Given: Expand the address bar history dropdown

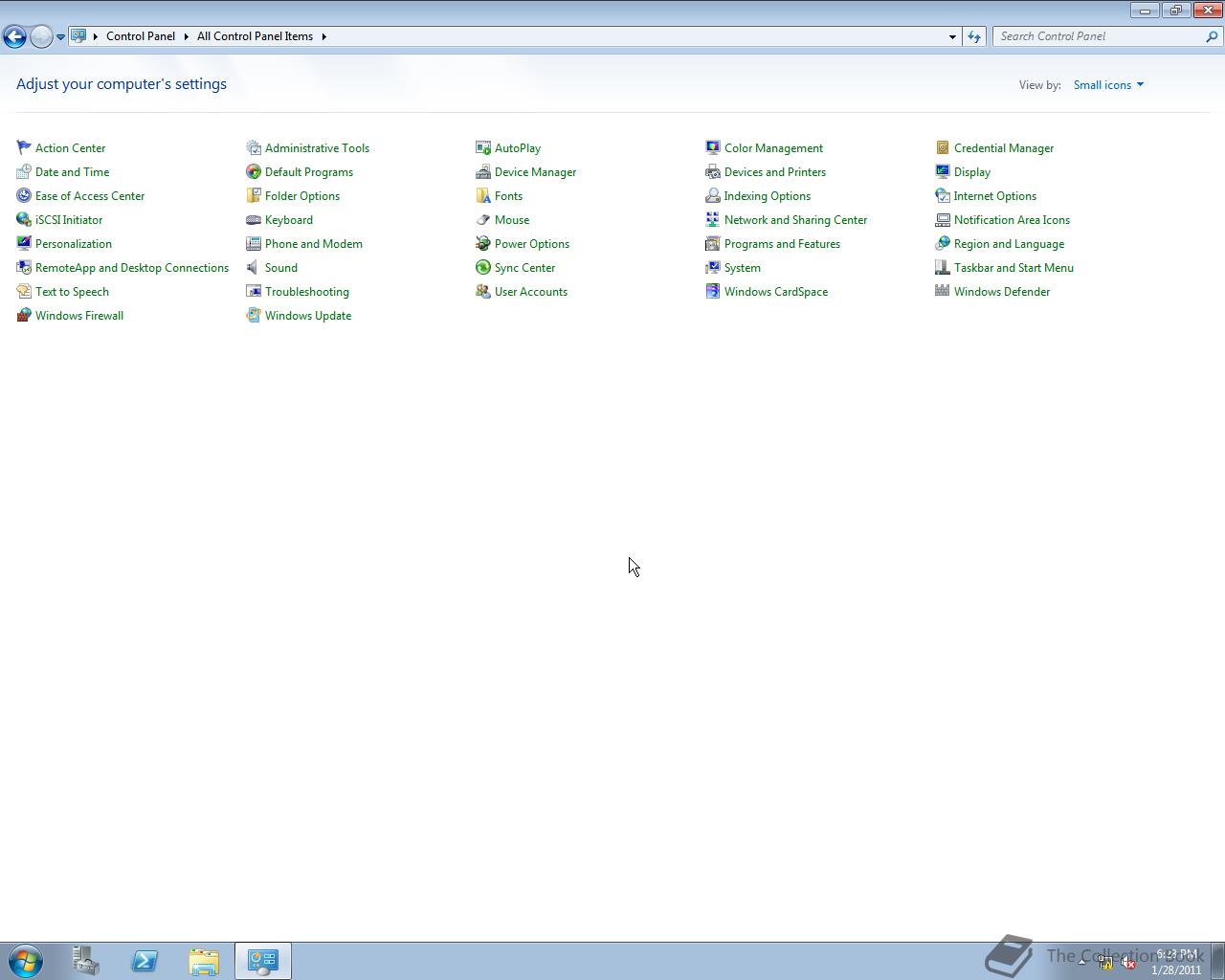Looking at the screenshot, I should click(952, 36).
